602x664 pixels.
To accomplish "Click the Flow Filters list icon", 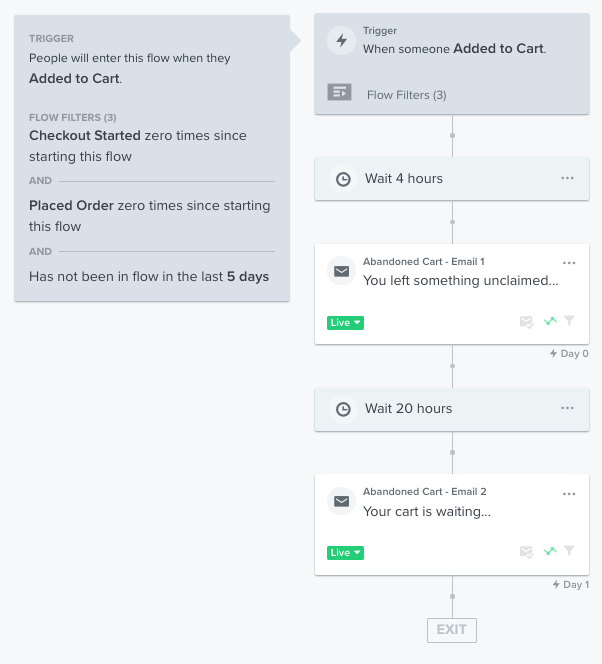I will click(x=340, y=92).
